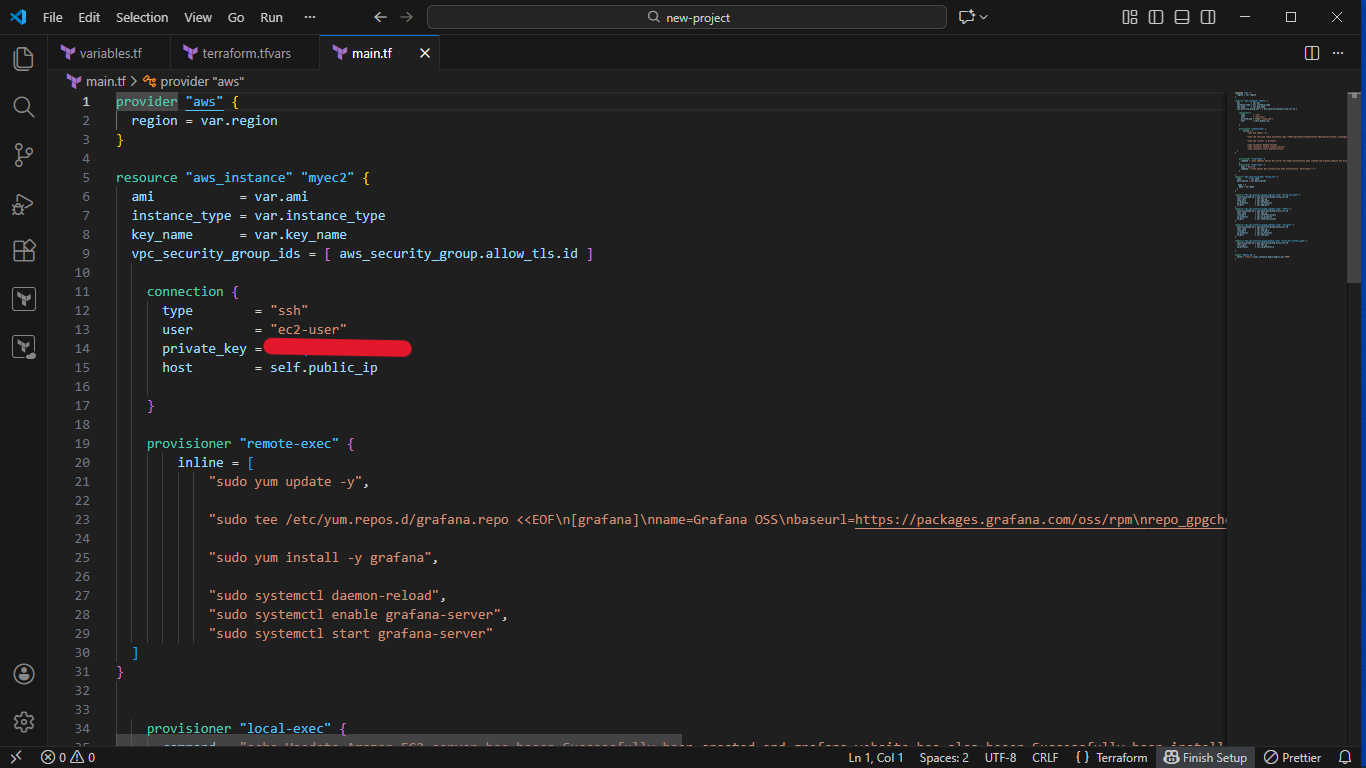Click the Finish Setup button
The width and height of the screenshot is (1366, 768).
tap(1205, 757)
